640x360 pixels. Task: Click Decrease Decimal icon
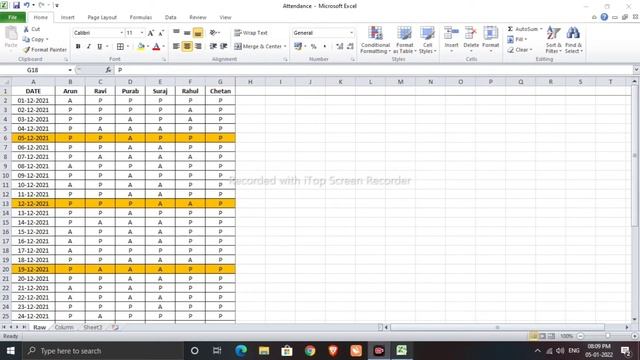pos(350,47)
